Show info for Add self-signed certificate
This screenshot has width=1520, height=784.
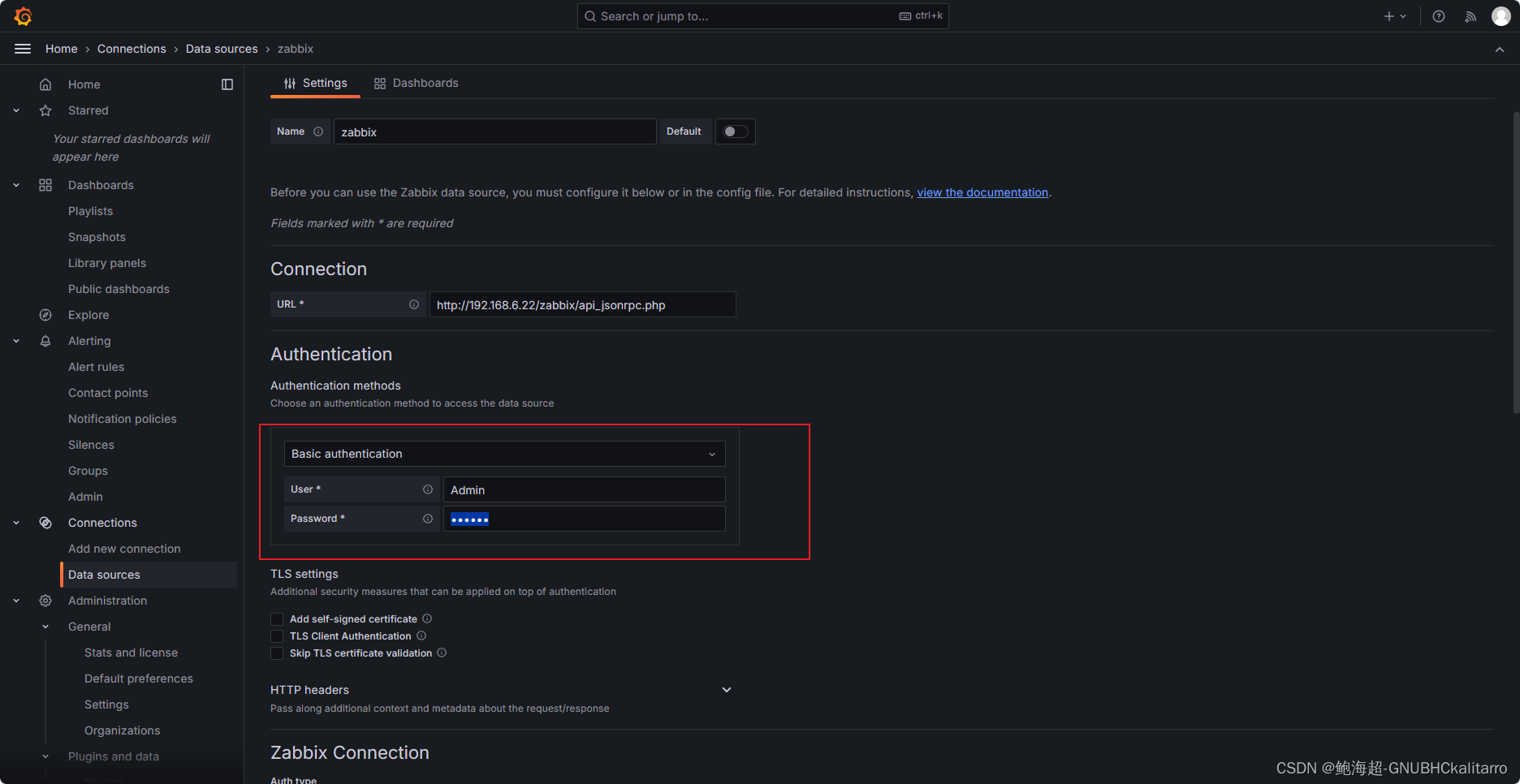tap(427, 618)
